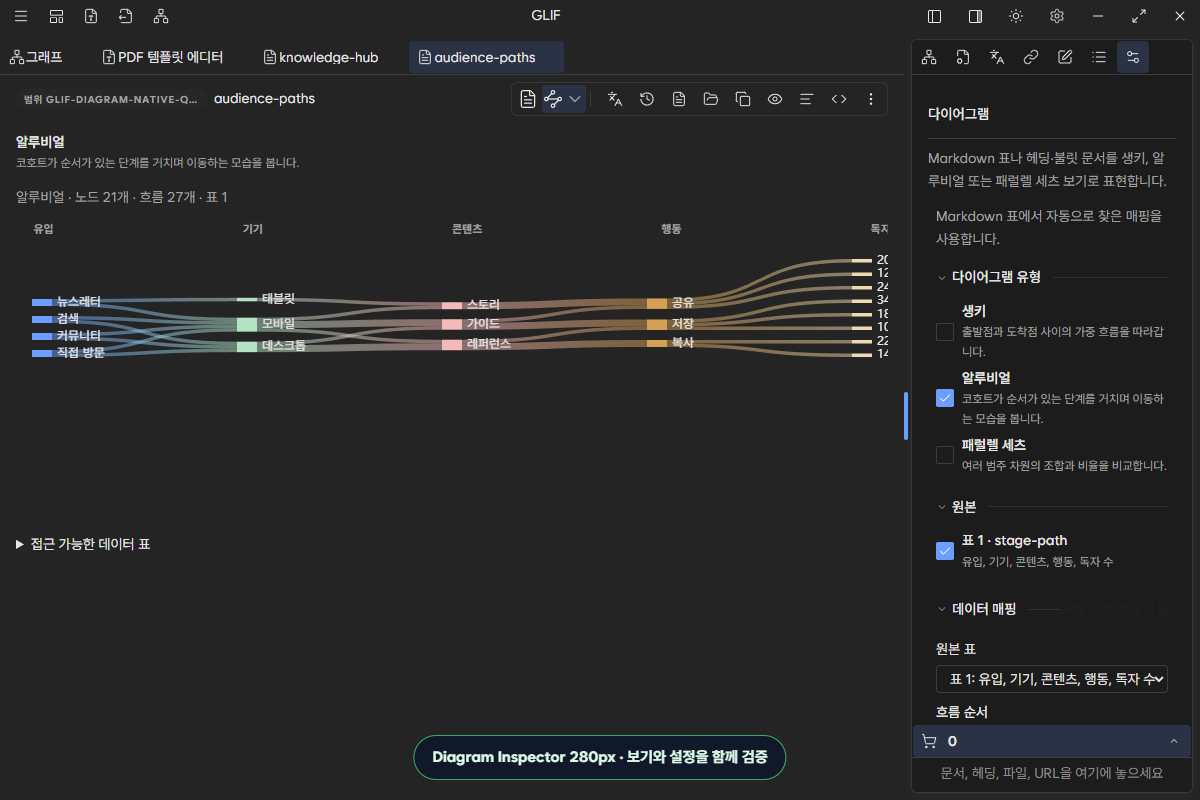Open the edit note tab in right panel
Viewport: 1200px width, 800px height.
pyautogui.click(x=1065, y=57)
